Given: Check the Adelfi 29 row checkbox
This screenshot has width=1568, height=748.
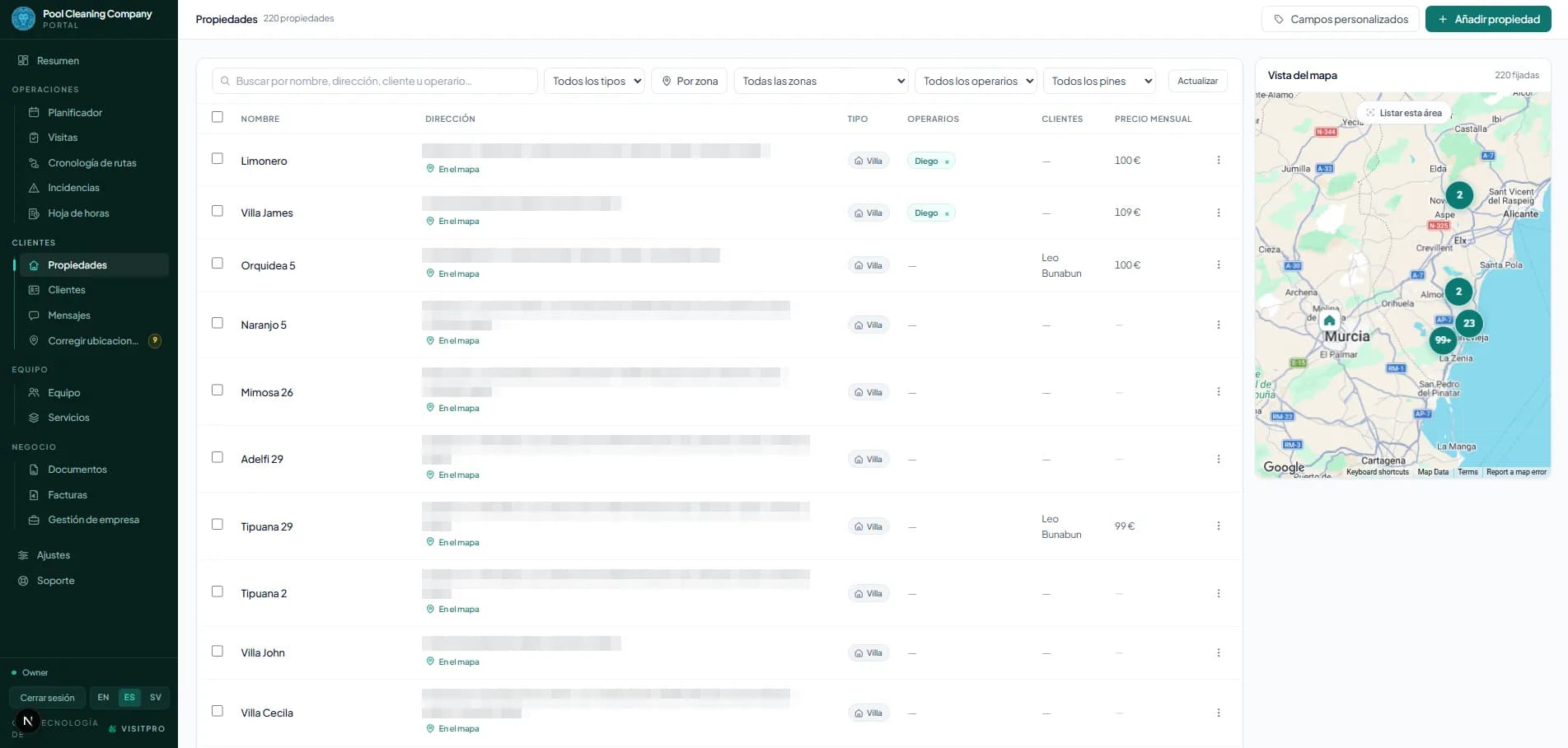Looking at the screenshot, I should click(218, 457).
